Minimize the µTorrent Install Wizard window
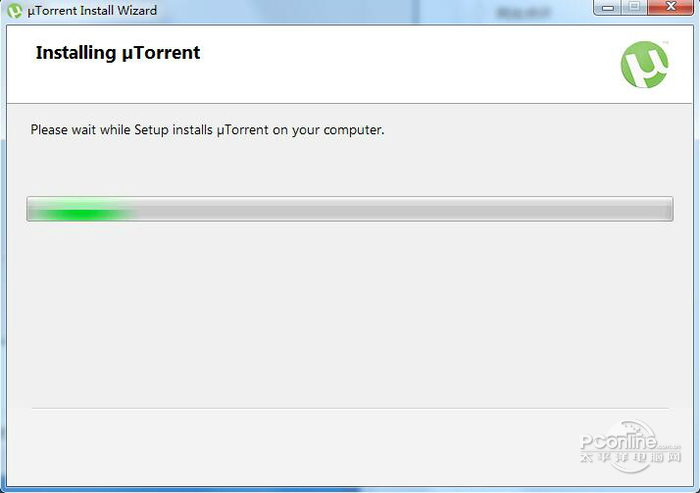Viewport: 700px width, 493px height. pyautogui.click(x=607, y=8)
